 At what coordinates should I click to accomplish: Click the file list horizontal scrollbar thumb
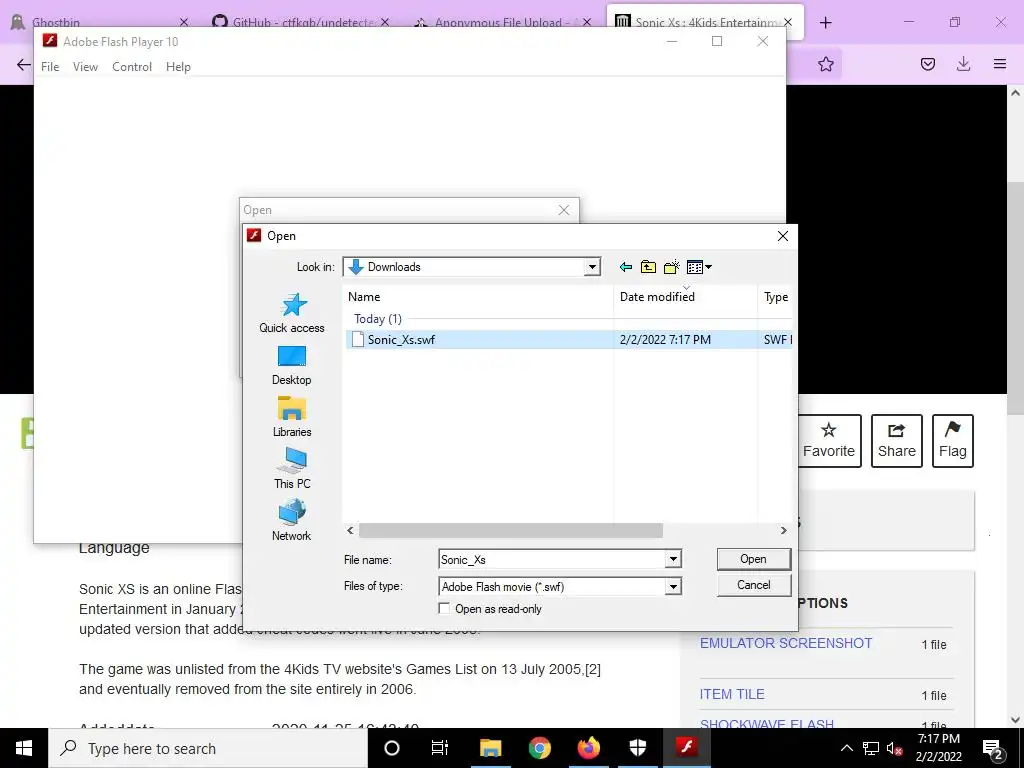click(511, 530)
